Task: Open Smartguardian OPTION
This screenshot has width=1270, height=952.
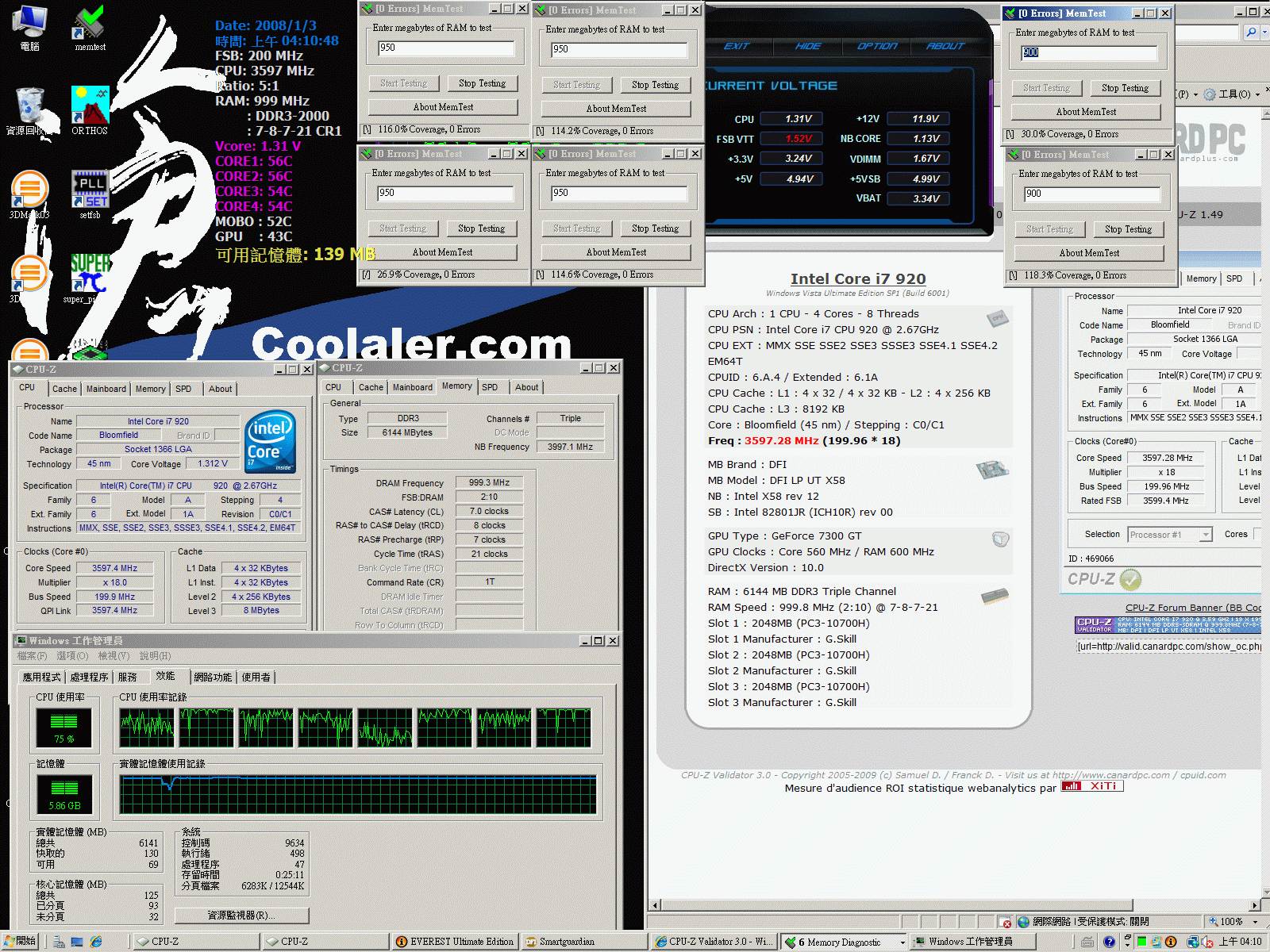Action: pyautogui.click(x=877, y=46)
